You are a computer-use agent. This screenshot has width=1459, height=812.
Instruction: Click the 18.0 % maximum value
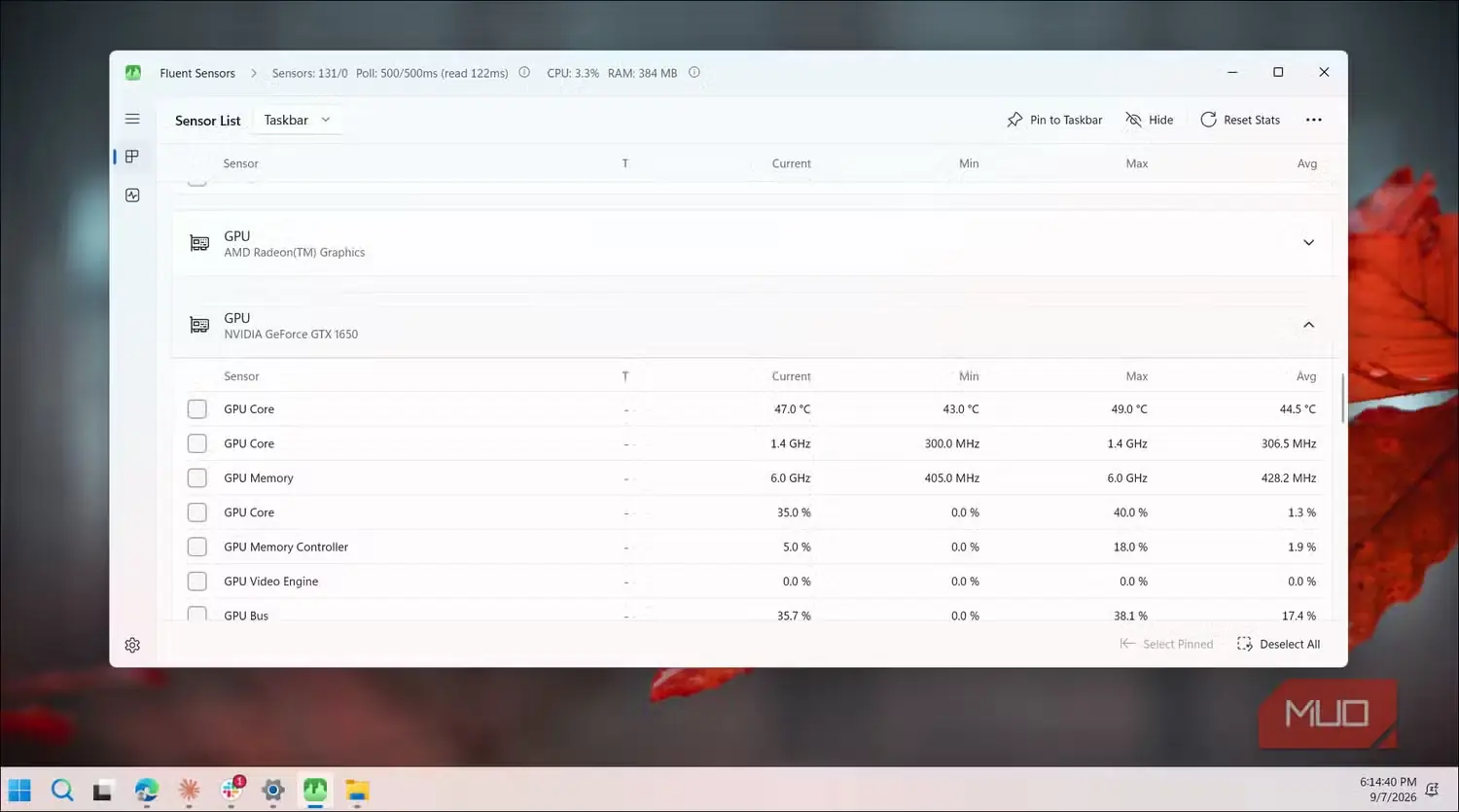pos(1130,547)
